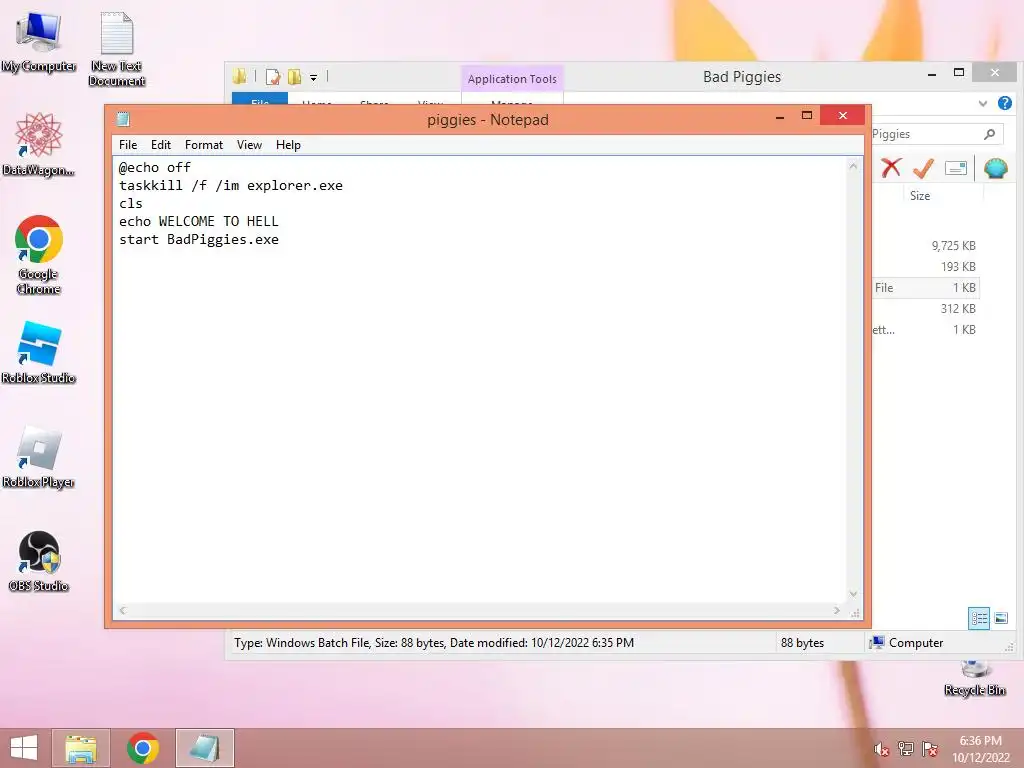Open the quick access toolbar customize dropdown

(313, 78)
